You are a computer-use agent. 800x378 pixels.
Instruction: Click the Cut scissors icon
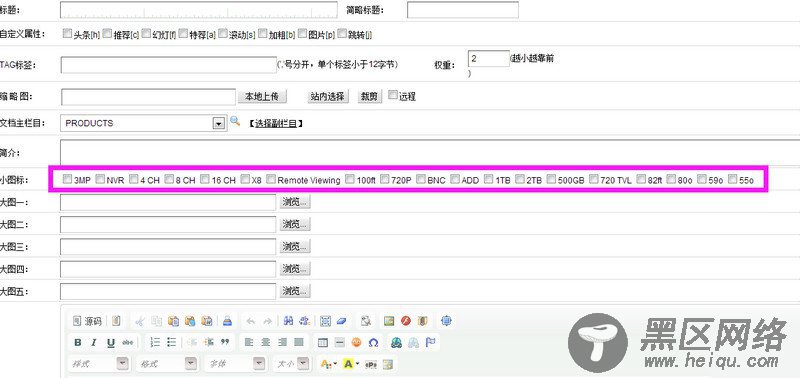[140, 321]
